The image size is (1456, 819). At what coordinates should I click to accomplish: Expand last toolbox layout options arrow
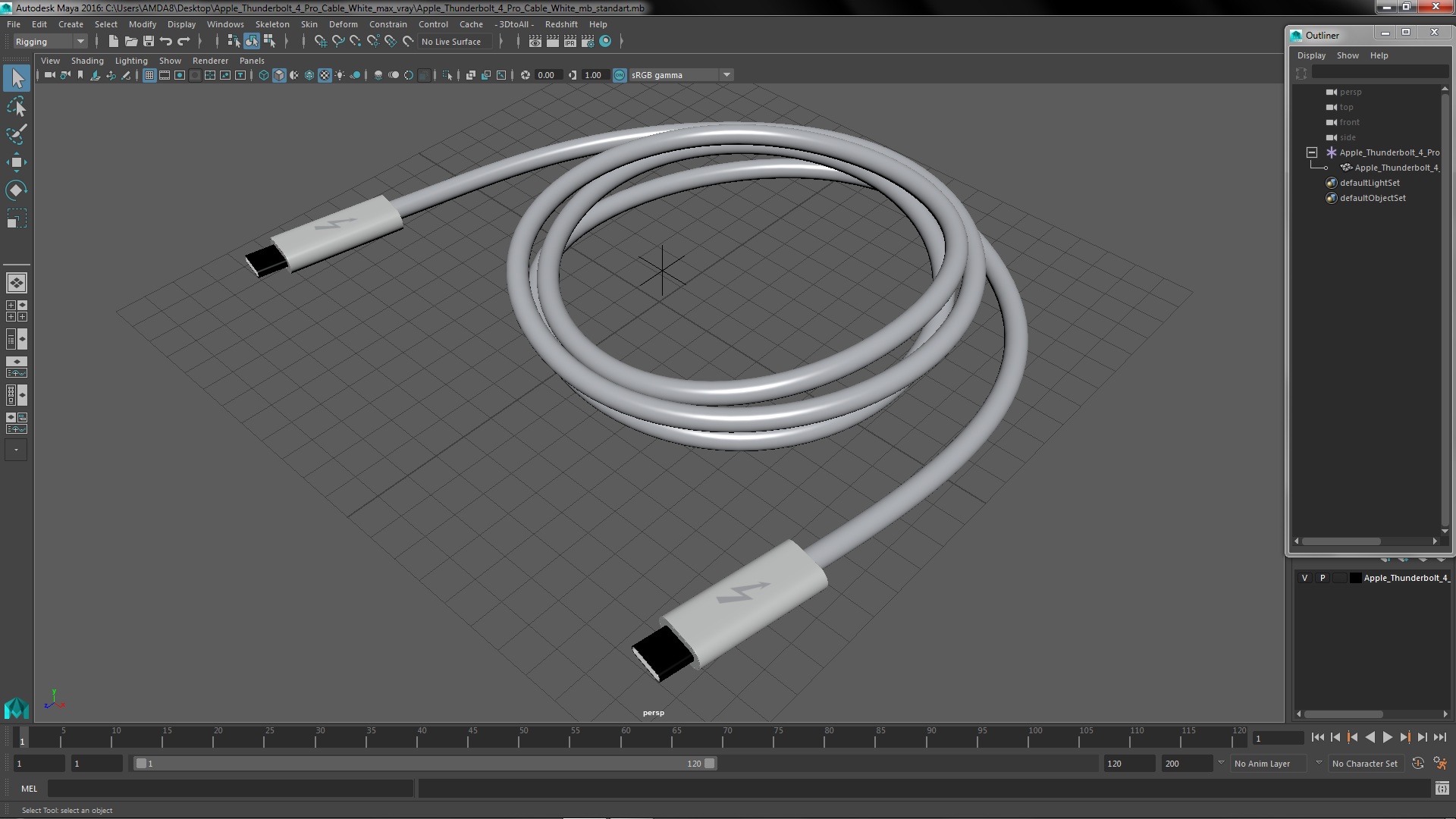(16, 450)
